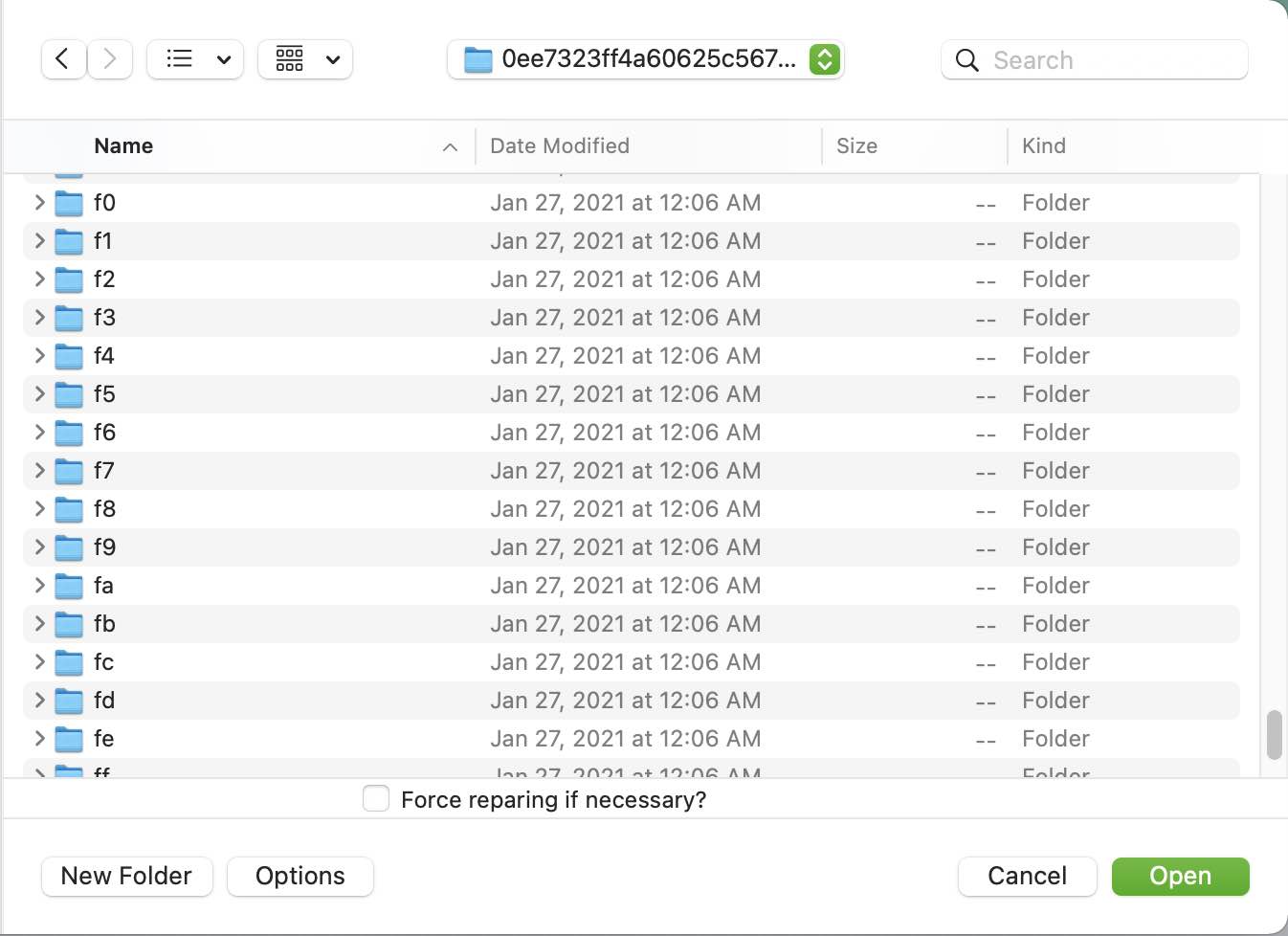1288x936 pixels.
Task: Sort by the Date Modified column
Action: 560,145
